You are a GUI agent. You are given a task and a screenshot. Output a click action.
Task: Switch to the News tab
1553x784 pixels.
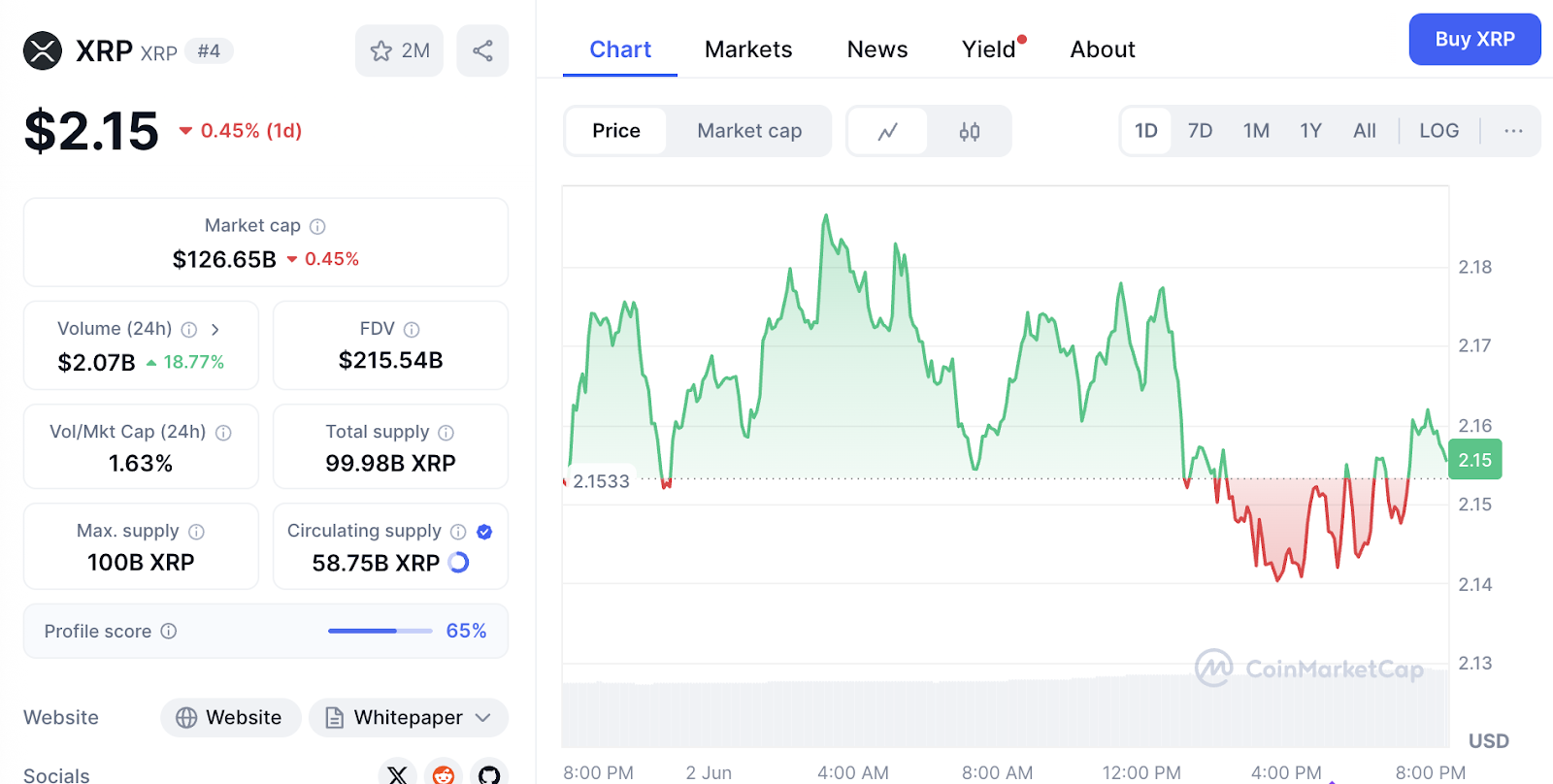877,49
